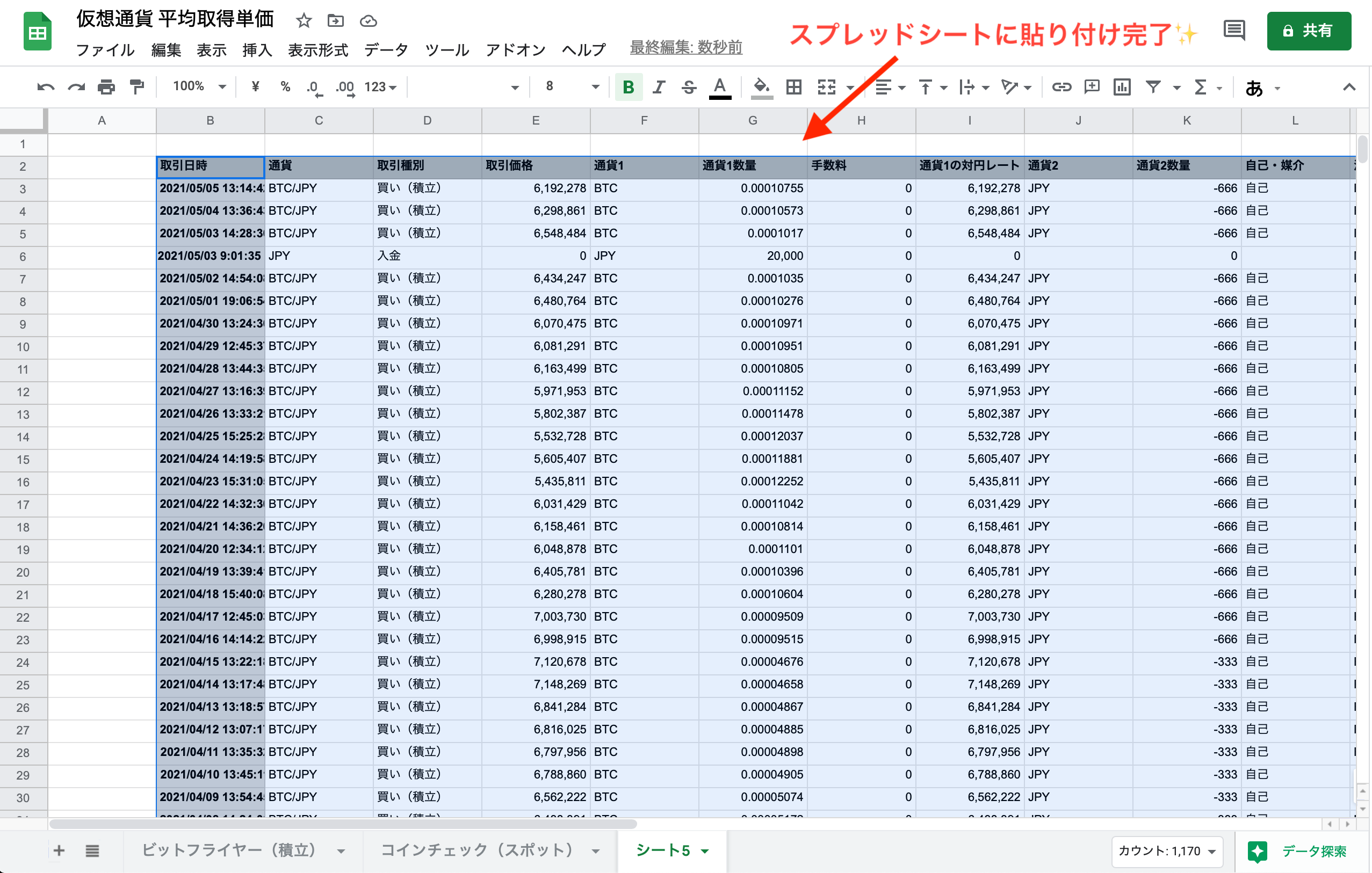Open the データ menu
The height and width of the screenshot is (873, 1372).
click(x=385, y=49)
